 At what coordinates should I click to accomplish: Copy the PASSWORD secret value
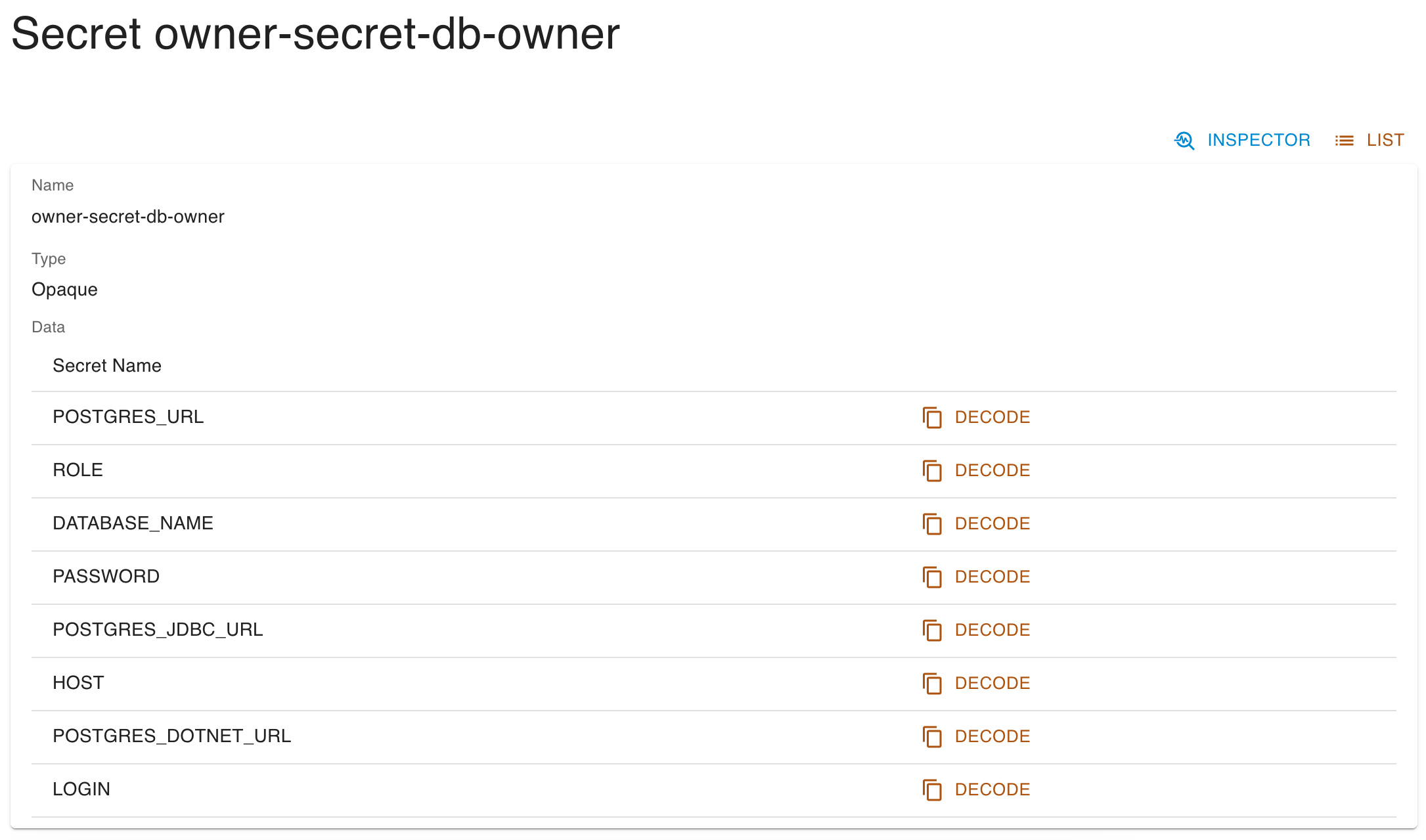(x=933, y=577)
